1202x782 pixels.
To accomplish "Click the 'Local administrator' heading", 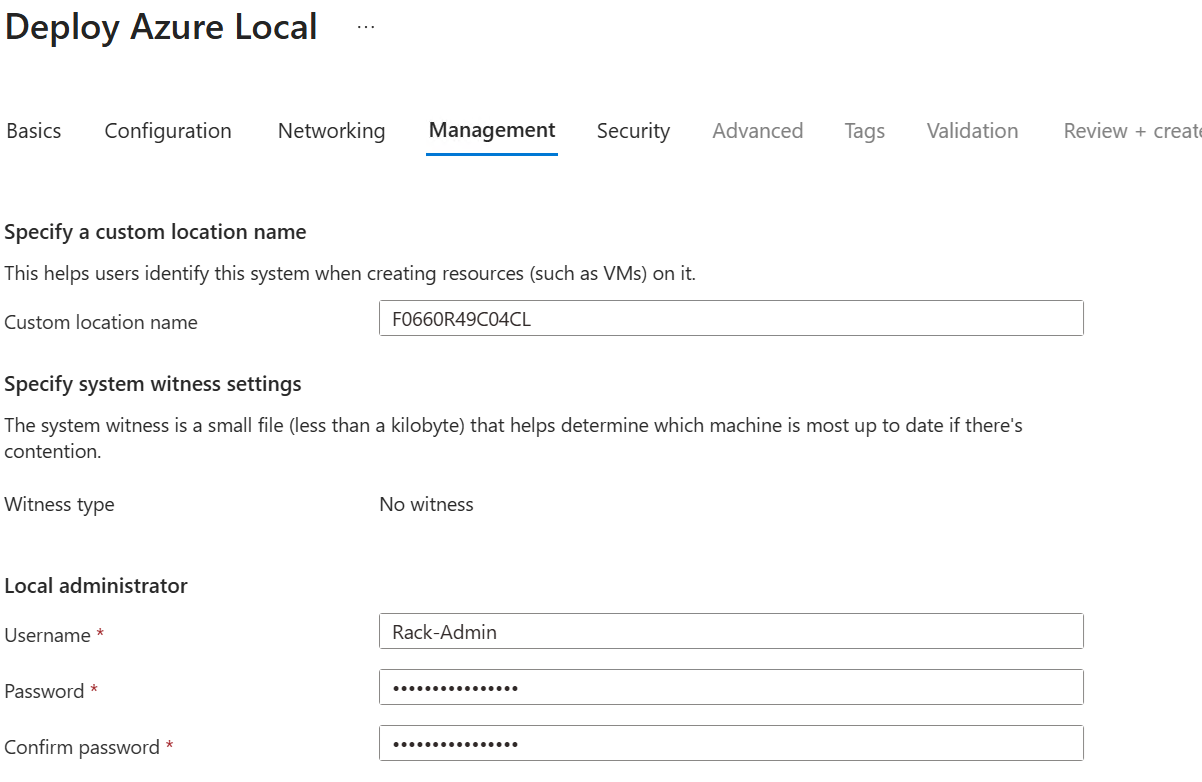I will coord(96,586).
